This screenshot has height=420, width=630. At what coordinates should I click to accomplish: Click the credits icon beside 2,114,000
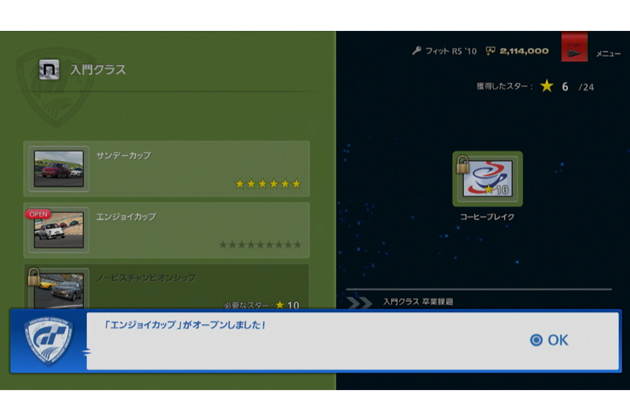(x=490, y=51)
